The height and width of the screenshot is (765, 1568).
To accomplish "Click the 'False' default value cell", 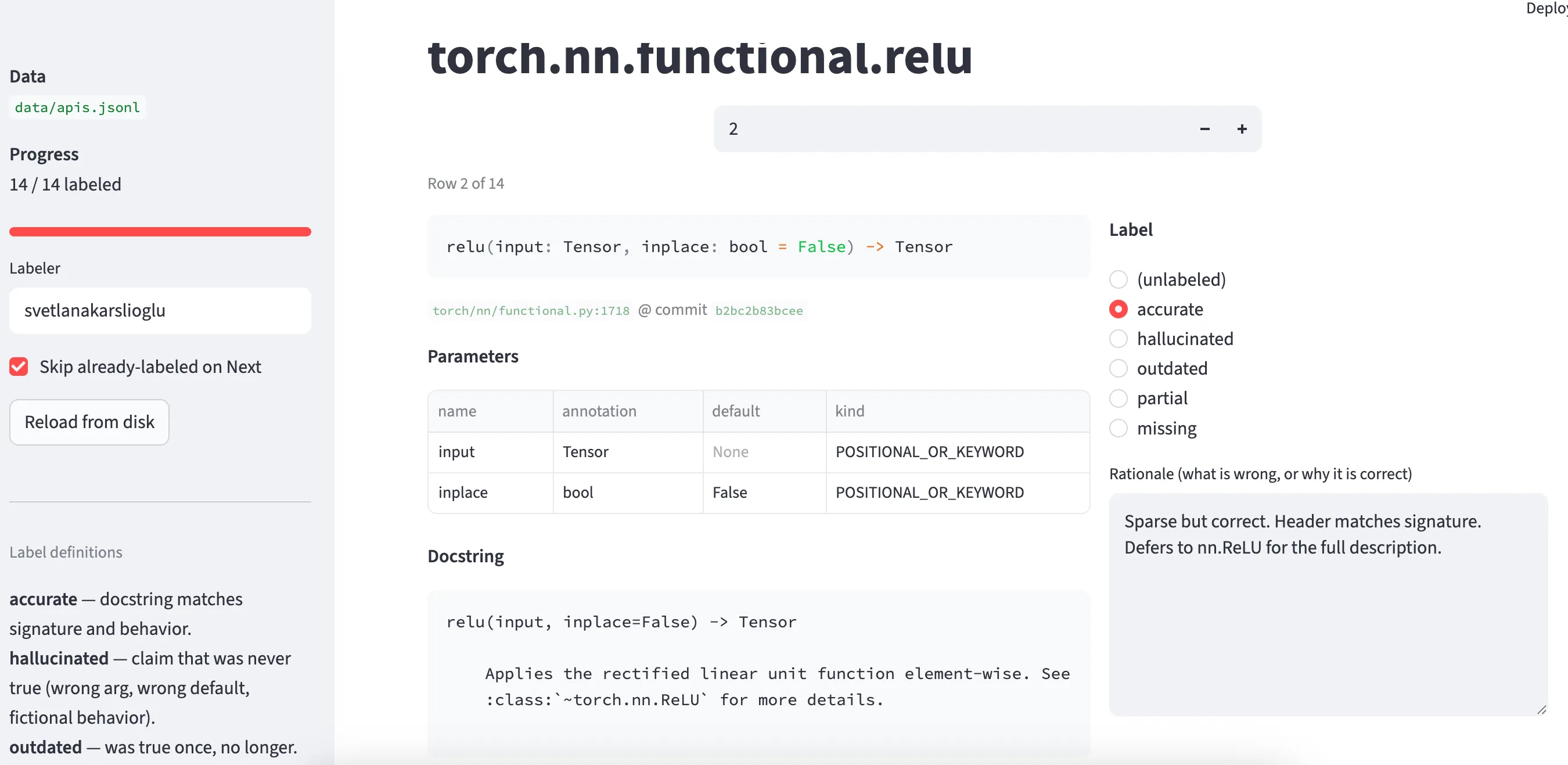I will pyautogui.click(x=764, y=492).
